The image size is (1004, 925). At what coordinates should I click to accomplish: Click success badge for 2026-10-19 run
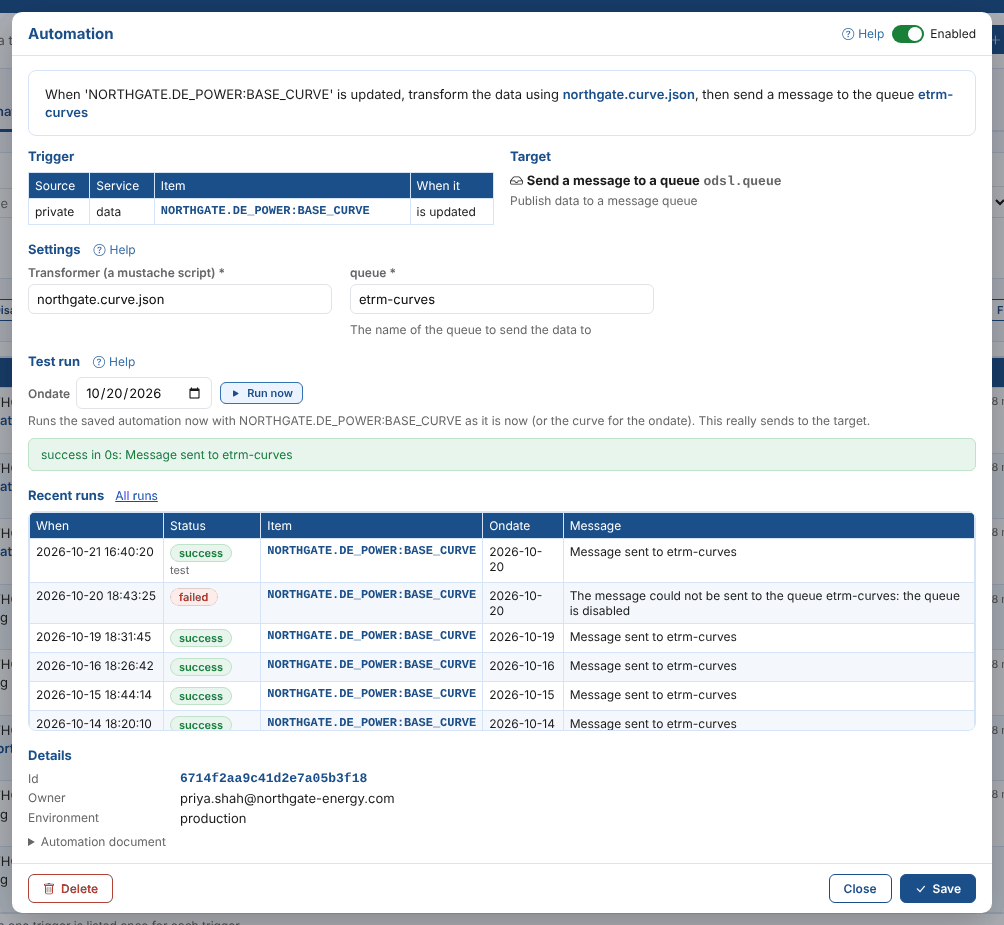(200, 638)
